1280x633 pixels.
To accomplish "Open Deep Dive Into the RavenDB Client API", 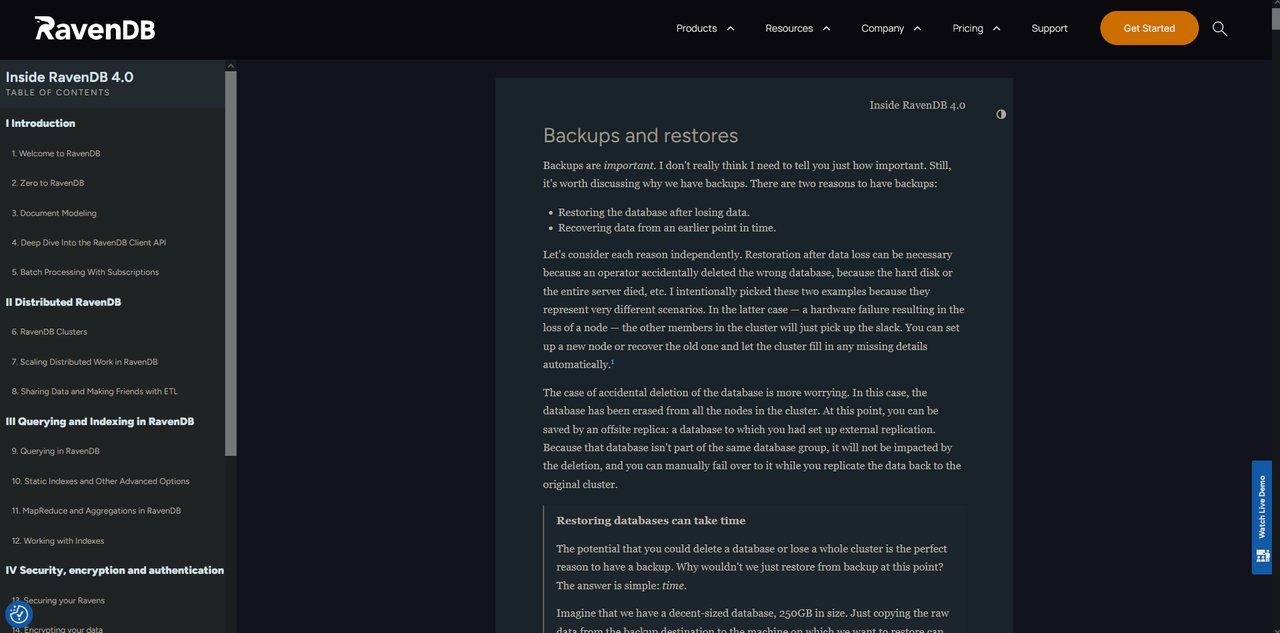I will point(89,242).
